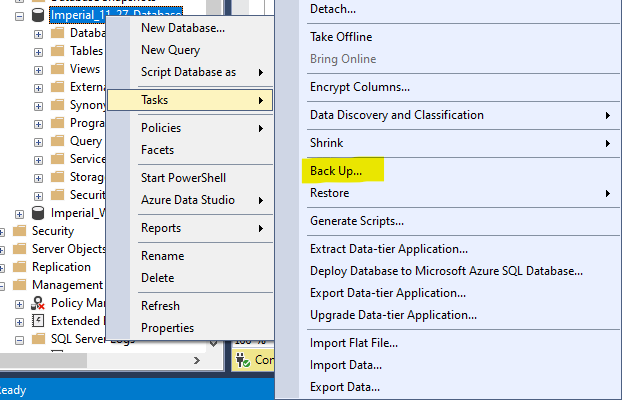
Task: Select Generate Scripts... menu entry
Action: coord(357,221)
